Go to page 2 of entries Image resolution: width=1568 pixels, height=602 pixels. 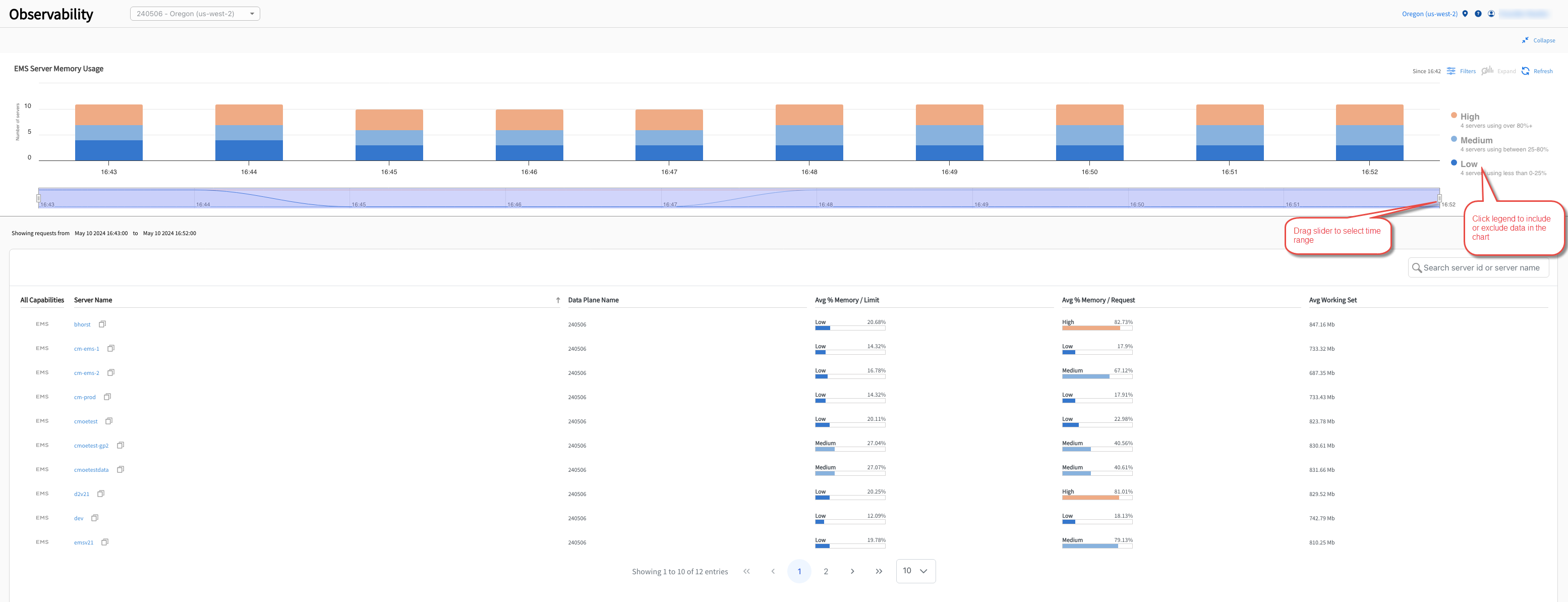(x=826, y=572)
